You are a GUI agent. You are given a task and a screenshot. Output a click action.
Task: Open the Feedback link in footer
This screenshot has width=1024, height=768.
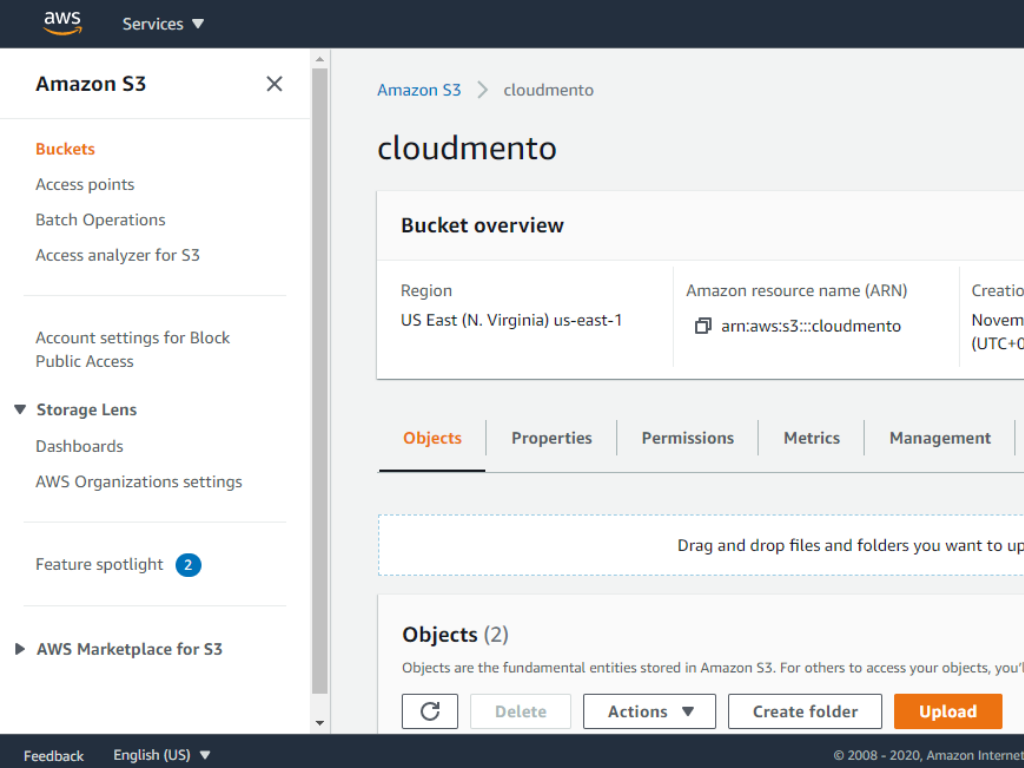(54, 755)
